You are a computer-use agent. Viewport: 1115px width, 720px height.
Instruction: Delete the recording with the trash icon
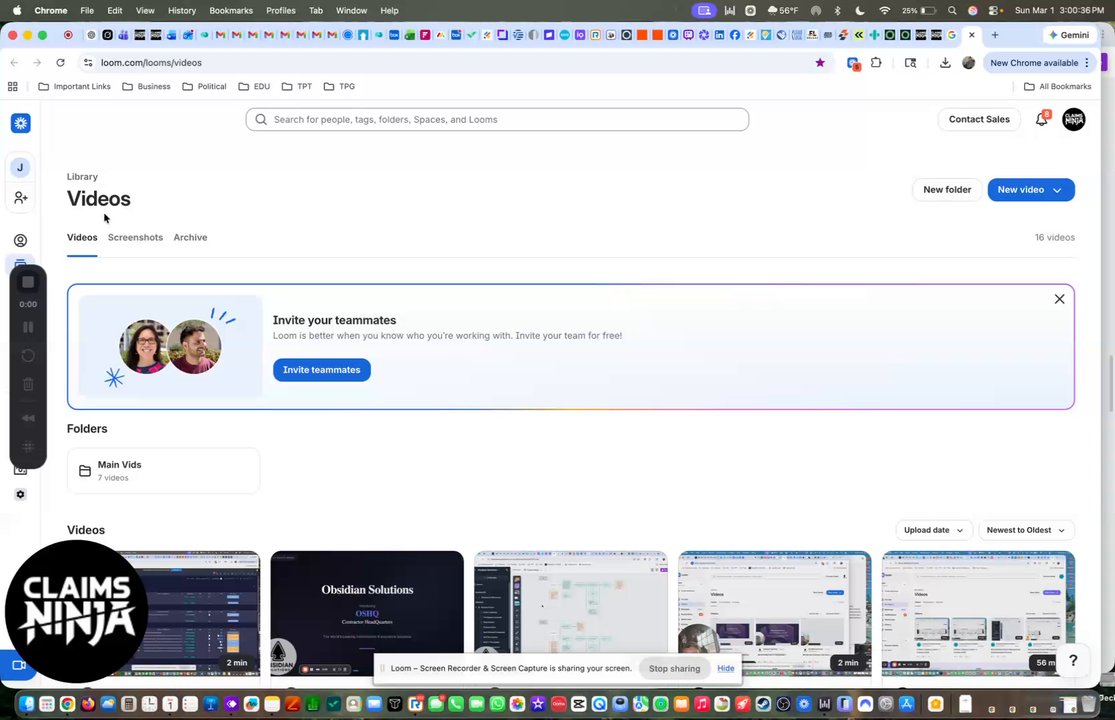[28, 385]
